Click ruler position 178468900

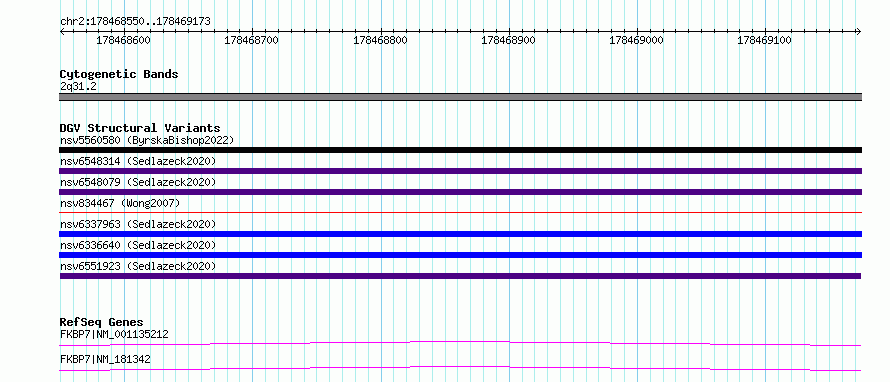[508, 41]
